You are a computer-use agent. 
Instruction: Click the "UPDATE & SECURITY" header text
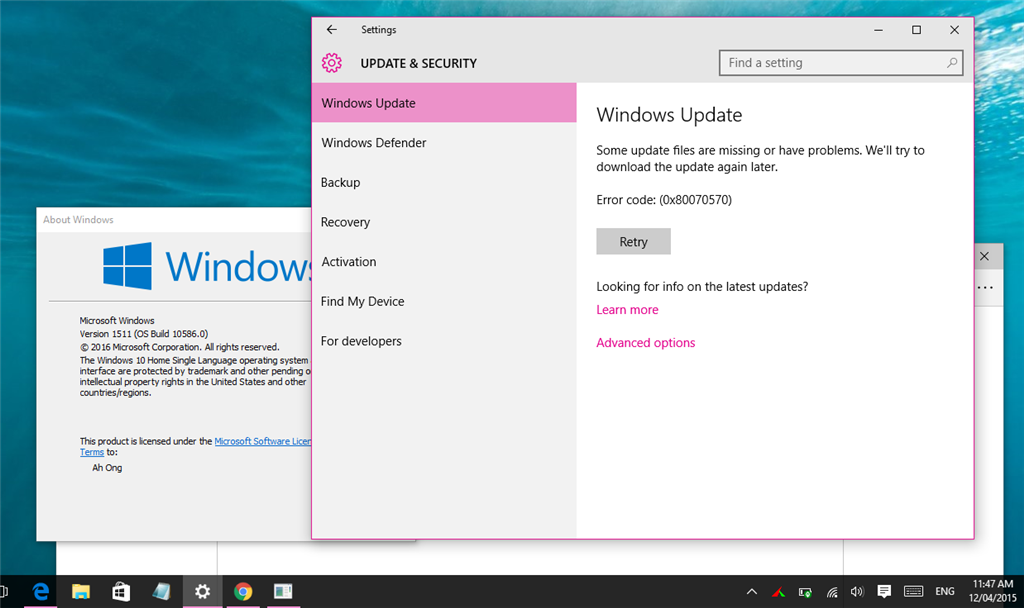click(419, 63)
